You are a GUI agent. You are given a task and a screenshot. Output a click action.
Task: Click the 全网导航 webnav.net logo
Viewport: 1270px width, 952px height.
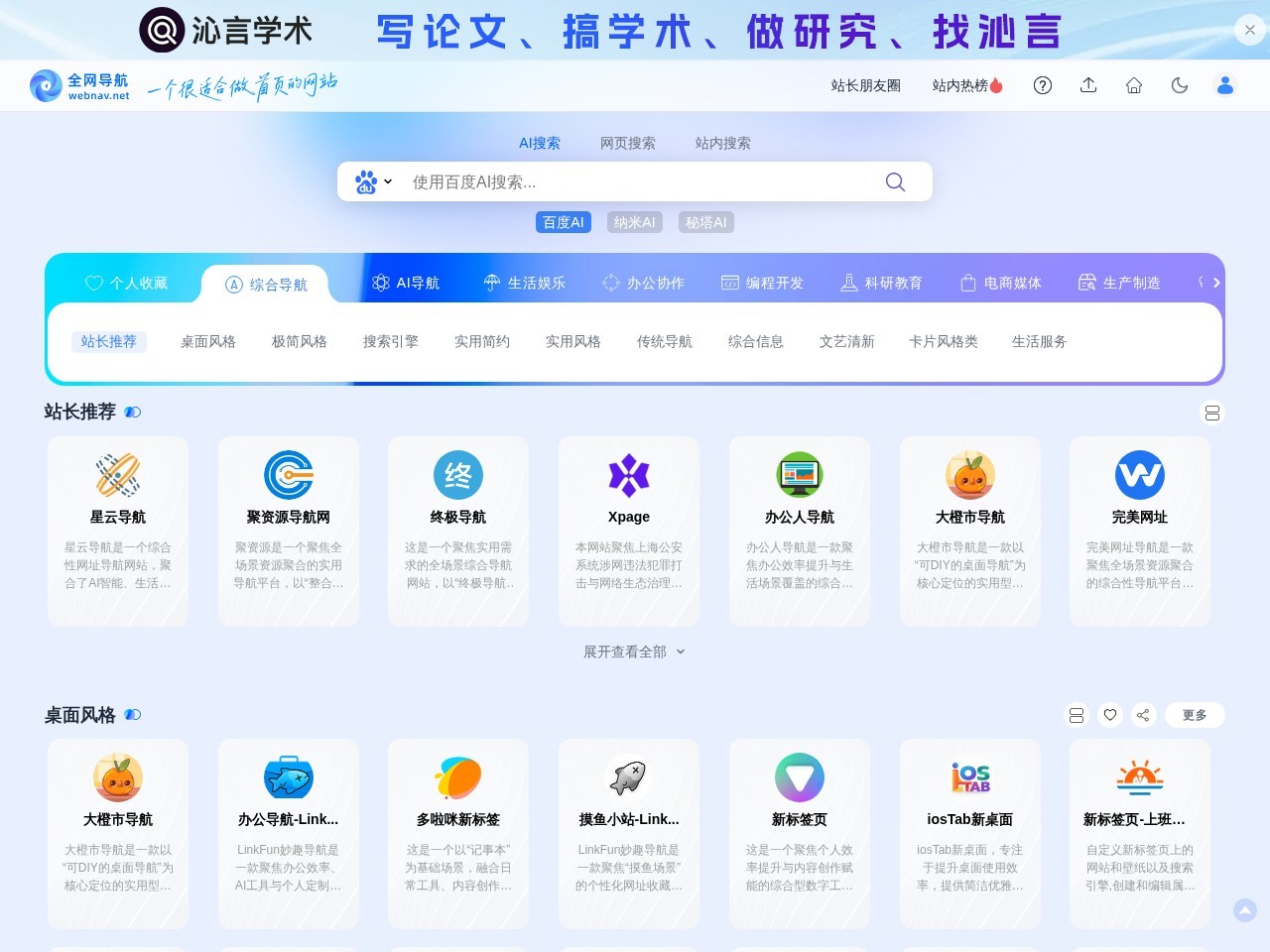(80, 86)
